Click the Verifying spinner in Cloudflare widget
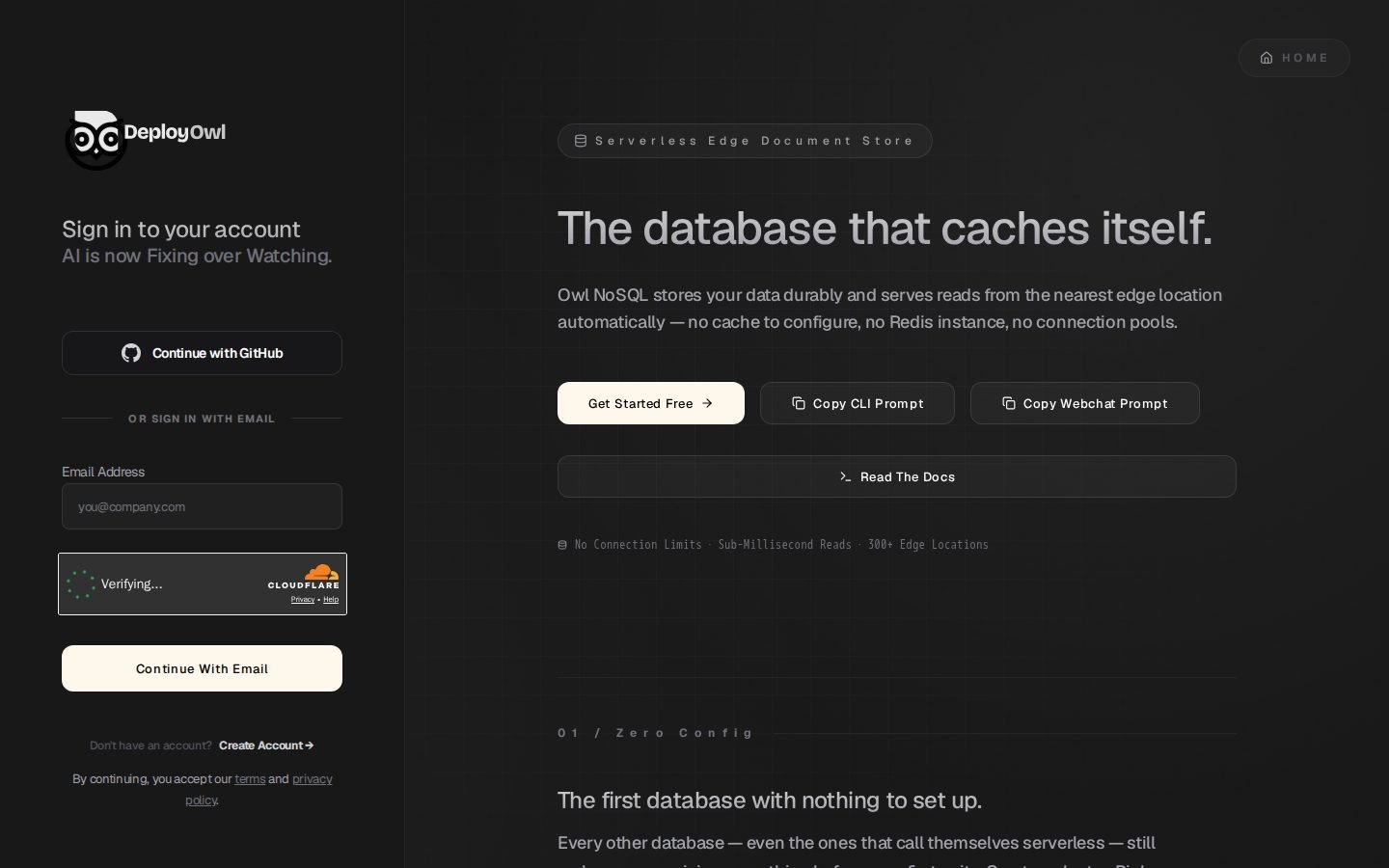1389x868 pixels. 81,583
